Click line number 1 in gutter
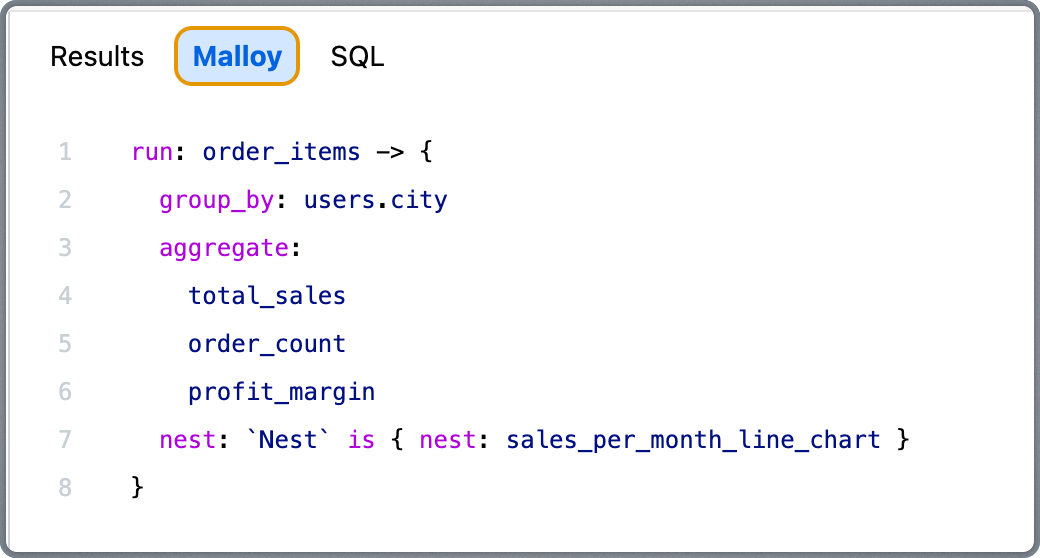1040x558 pixels. pyautogui.click(x=65, y=152)
